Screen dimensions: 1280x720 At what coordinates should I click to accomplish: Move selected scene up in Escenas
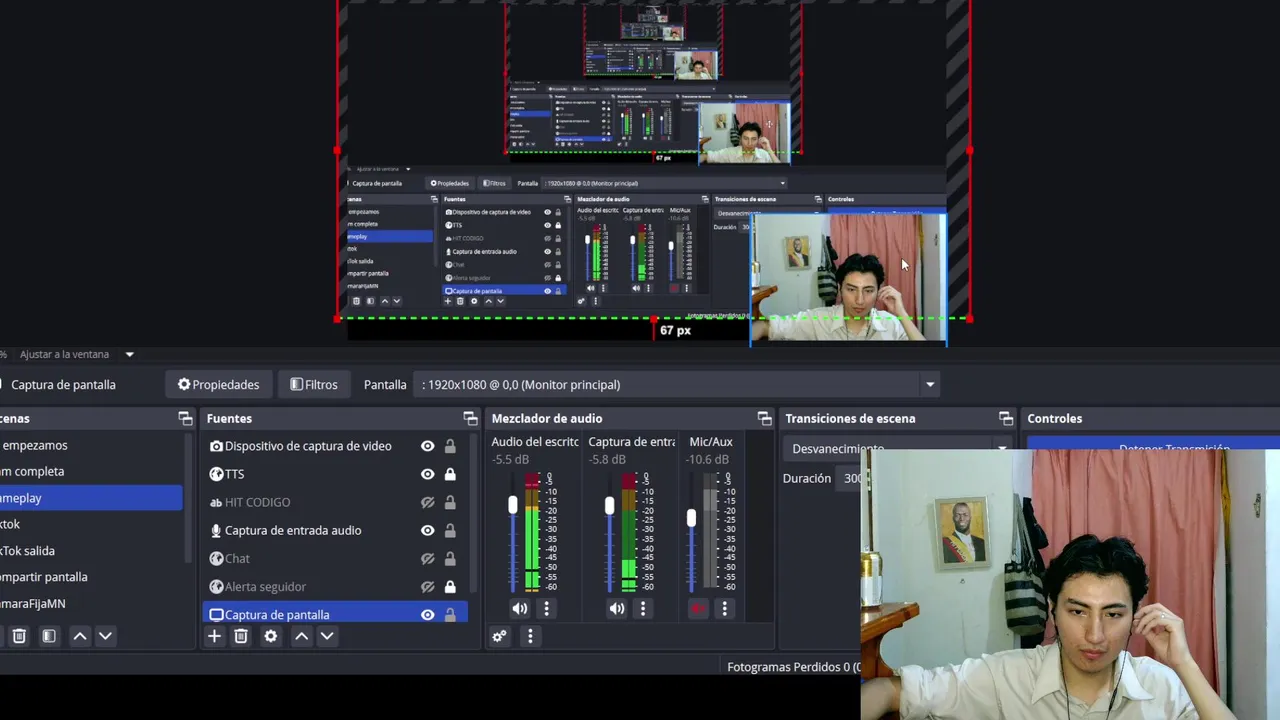click(80, 636)
